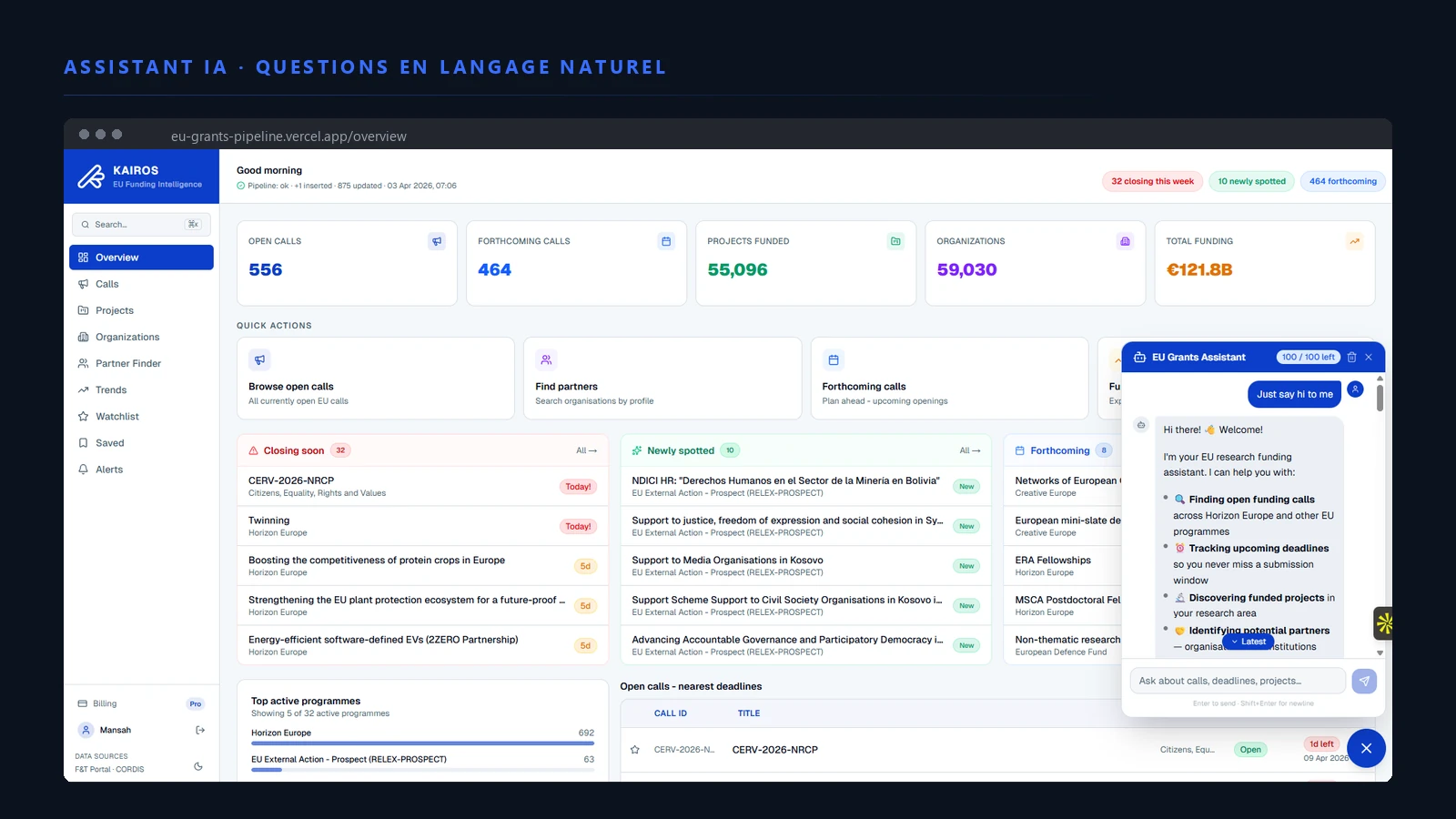The image size is (1456, 819).
Task: Close the EU Grants Assistant panel
Action: pyautogui.click(x=1368, y=357)
